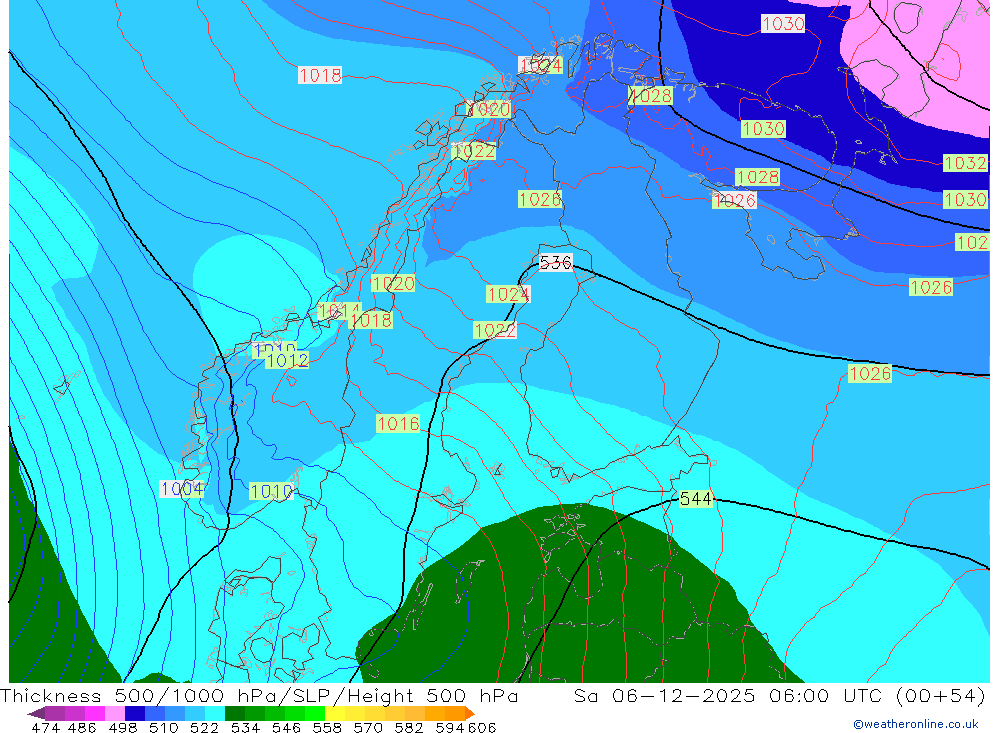
Task: Click the 558 legend value
Action: pos(327,727)
